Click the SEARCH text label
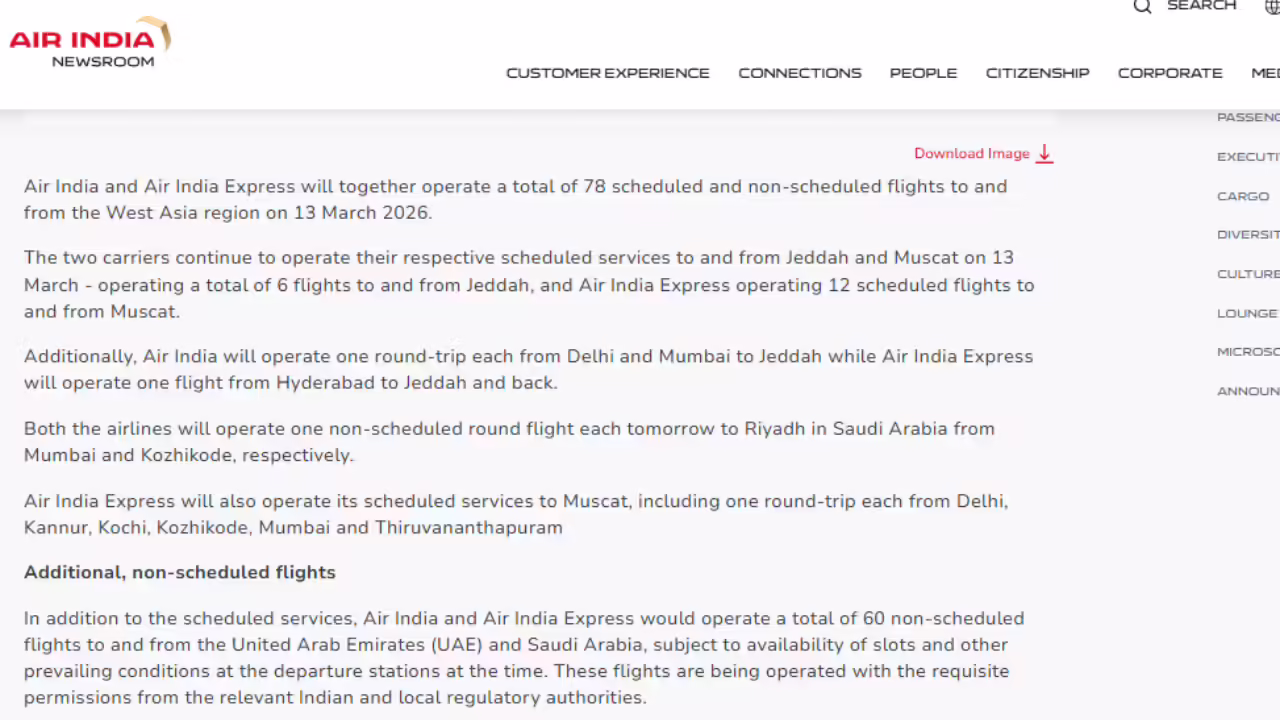 (x=1201, y=6)
